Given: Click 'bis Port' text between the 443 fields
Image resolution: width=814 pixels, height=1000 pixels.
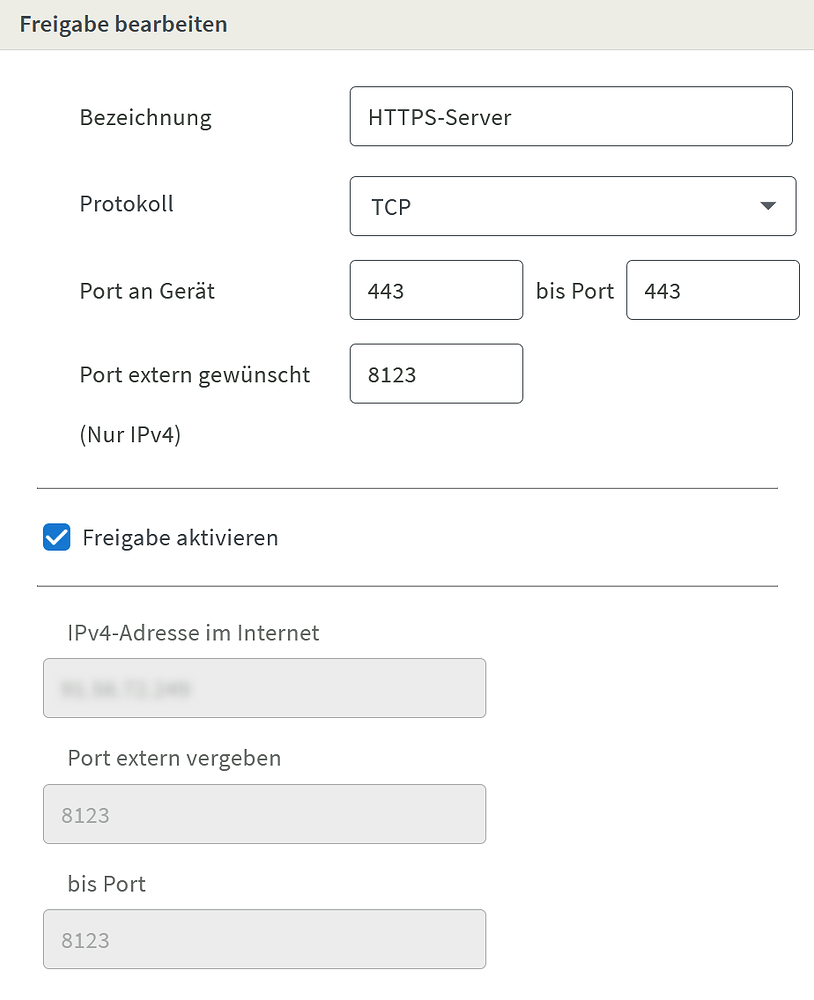Looking at the screenshot, I should (x=575, y=291).
